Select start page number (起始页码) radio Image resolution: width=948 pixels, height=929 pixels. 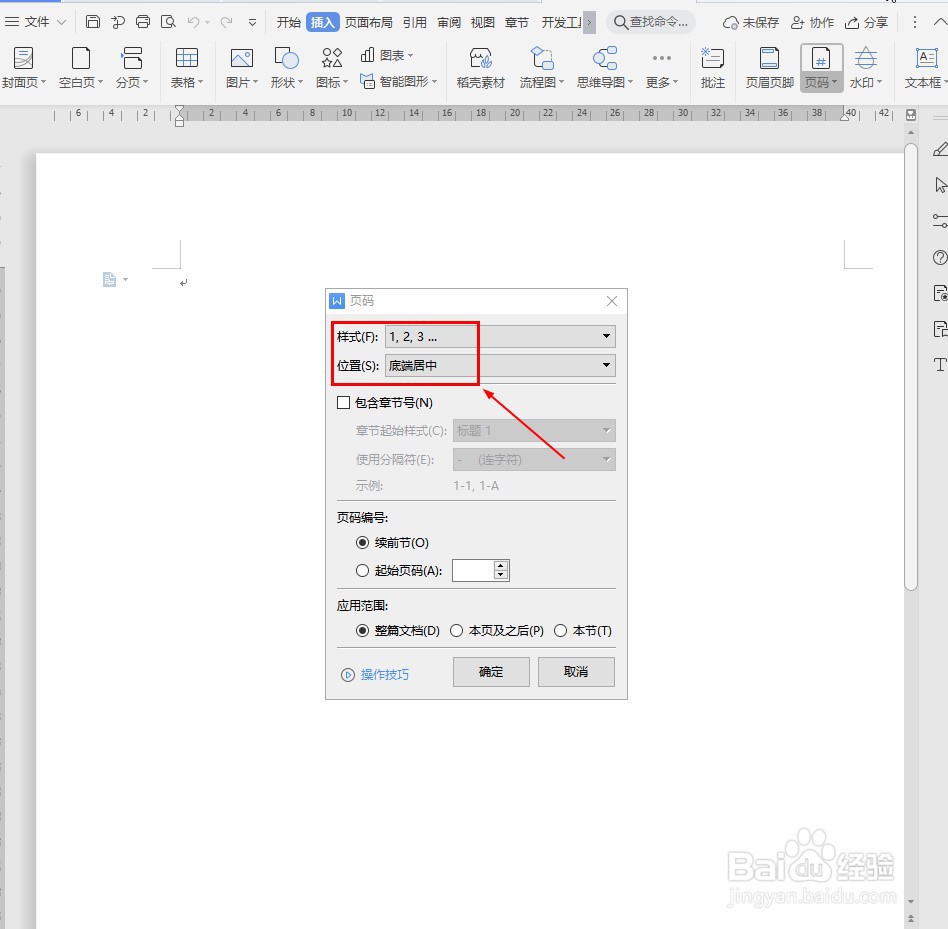362,571
